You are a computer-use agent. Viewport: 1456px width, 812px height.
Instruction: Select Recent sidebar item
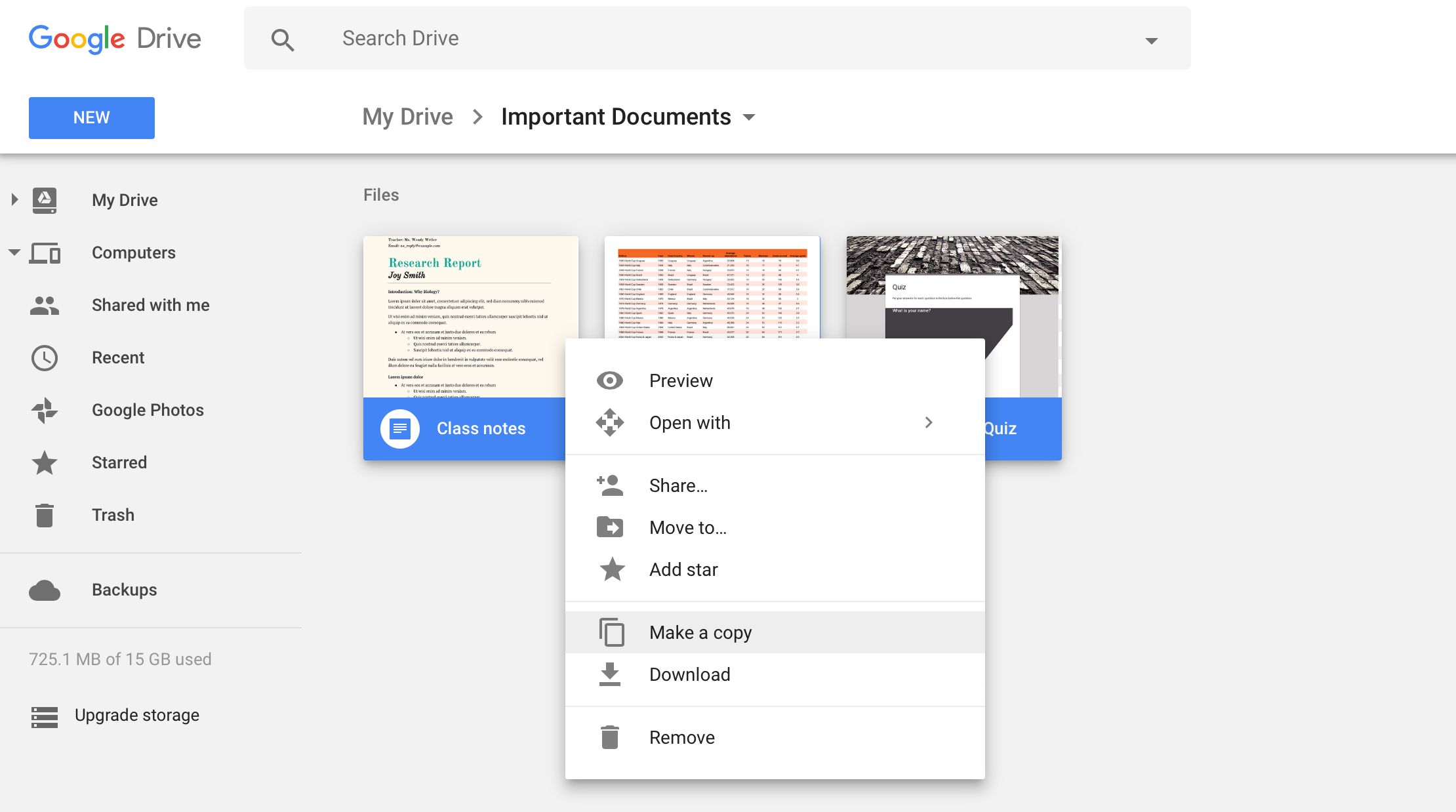(x=117, y=357)
